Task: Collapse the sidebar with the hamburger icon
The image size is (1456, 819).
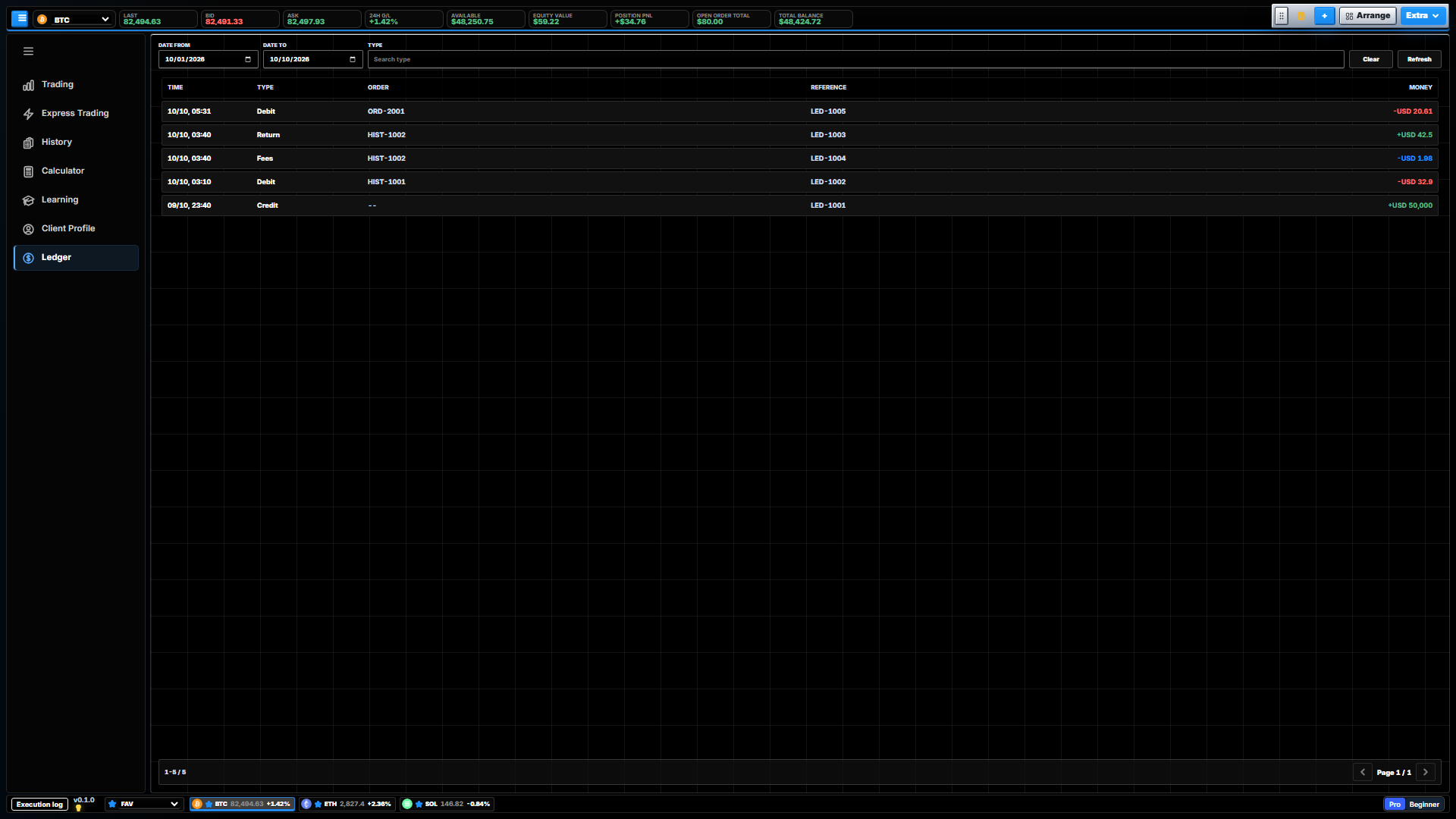Action: [x=28, y=52]
